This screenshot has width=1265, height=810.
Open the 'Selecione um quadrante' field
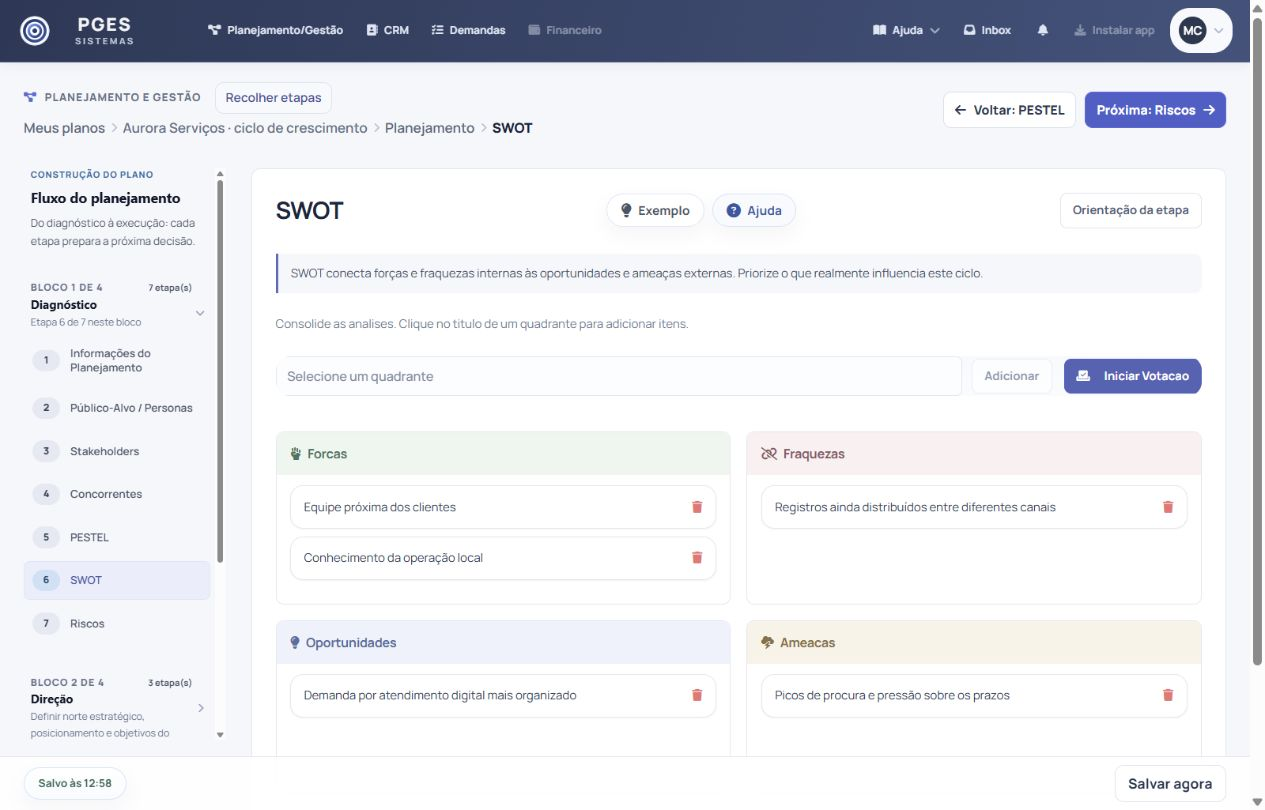619,376
